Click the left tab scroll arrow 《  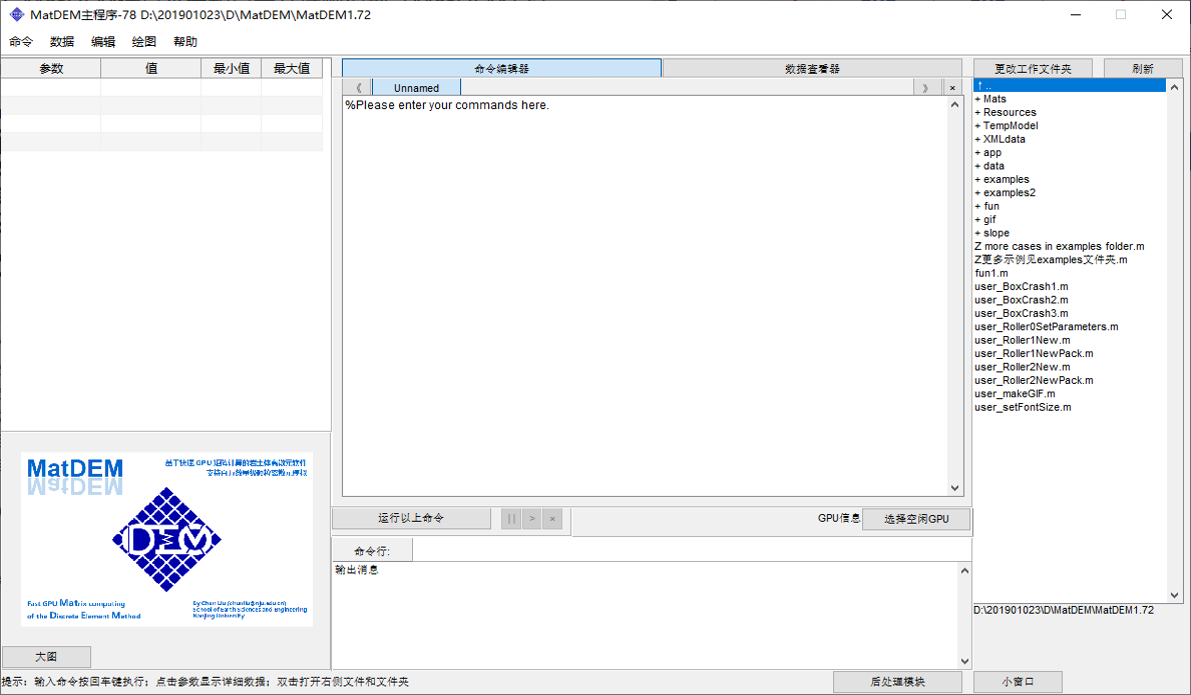(358, 87)
